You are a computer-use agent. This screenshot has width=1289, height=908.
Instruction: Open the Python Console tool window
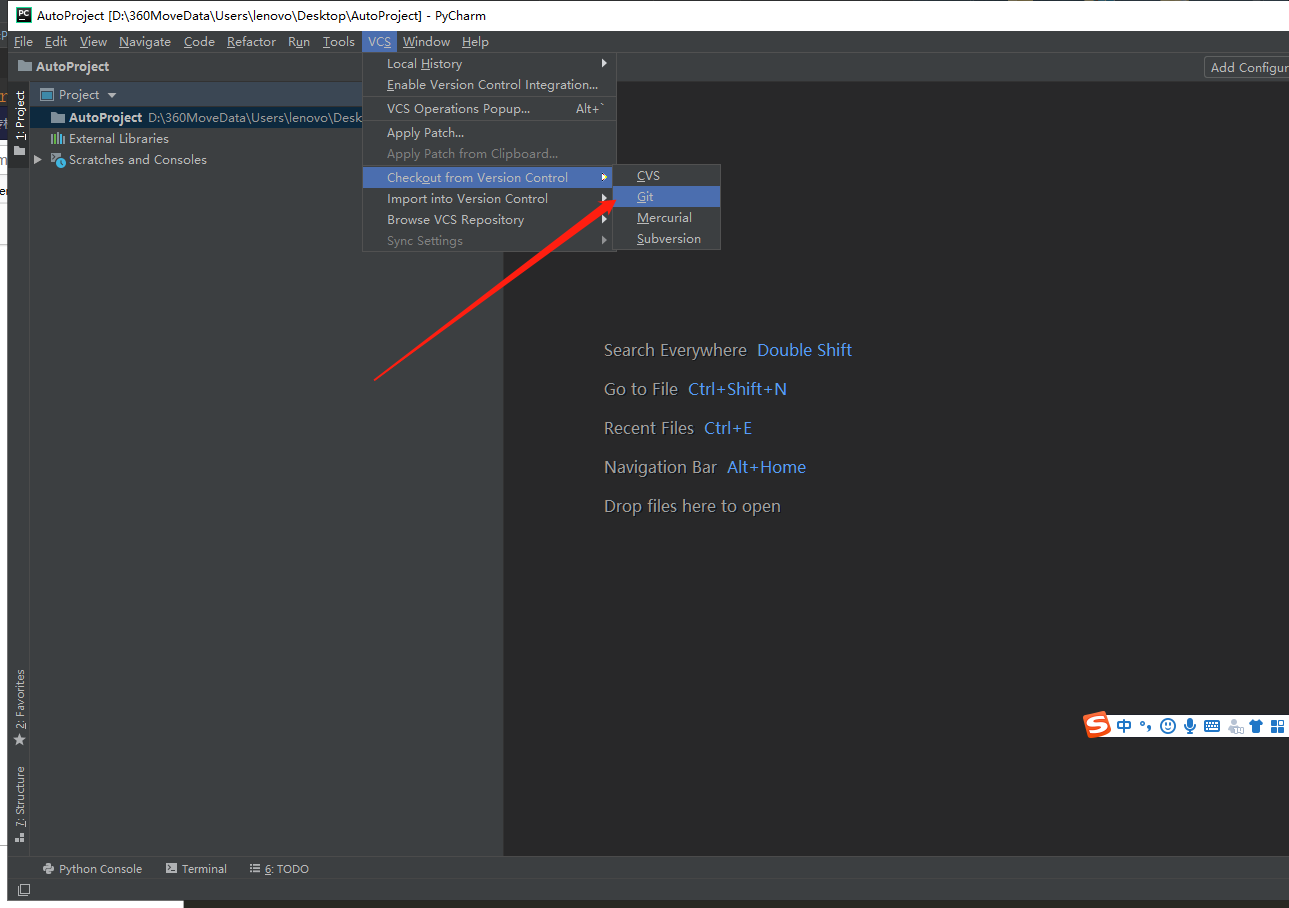coord(92,869)
